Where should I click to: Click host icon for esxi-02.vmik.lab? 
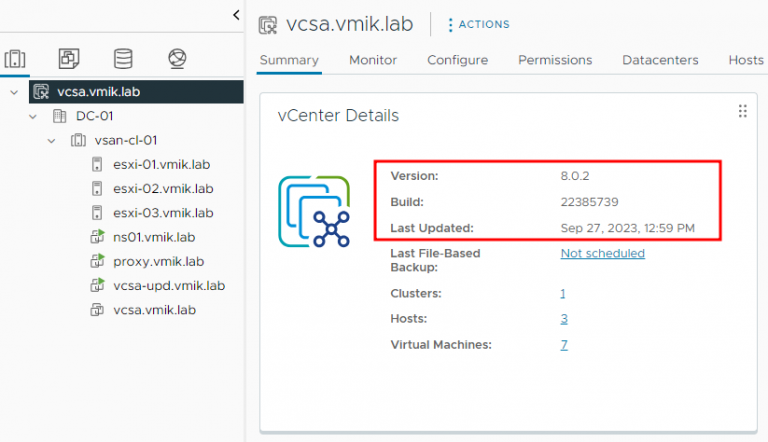tap(97, 189)
